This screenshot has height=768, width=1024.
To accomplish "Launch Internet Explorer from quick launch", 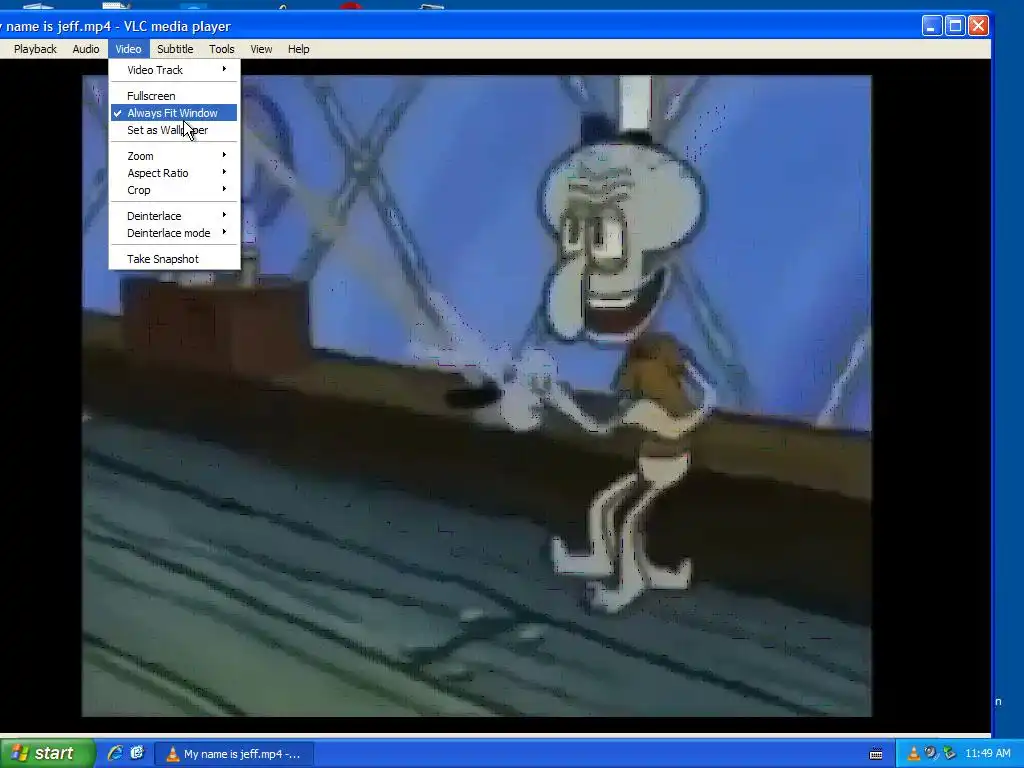I will coord(115,753).
